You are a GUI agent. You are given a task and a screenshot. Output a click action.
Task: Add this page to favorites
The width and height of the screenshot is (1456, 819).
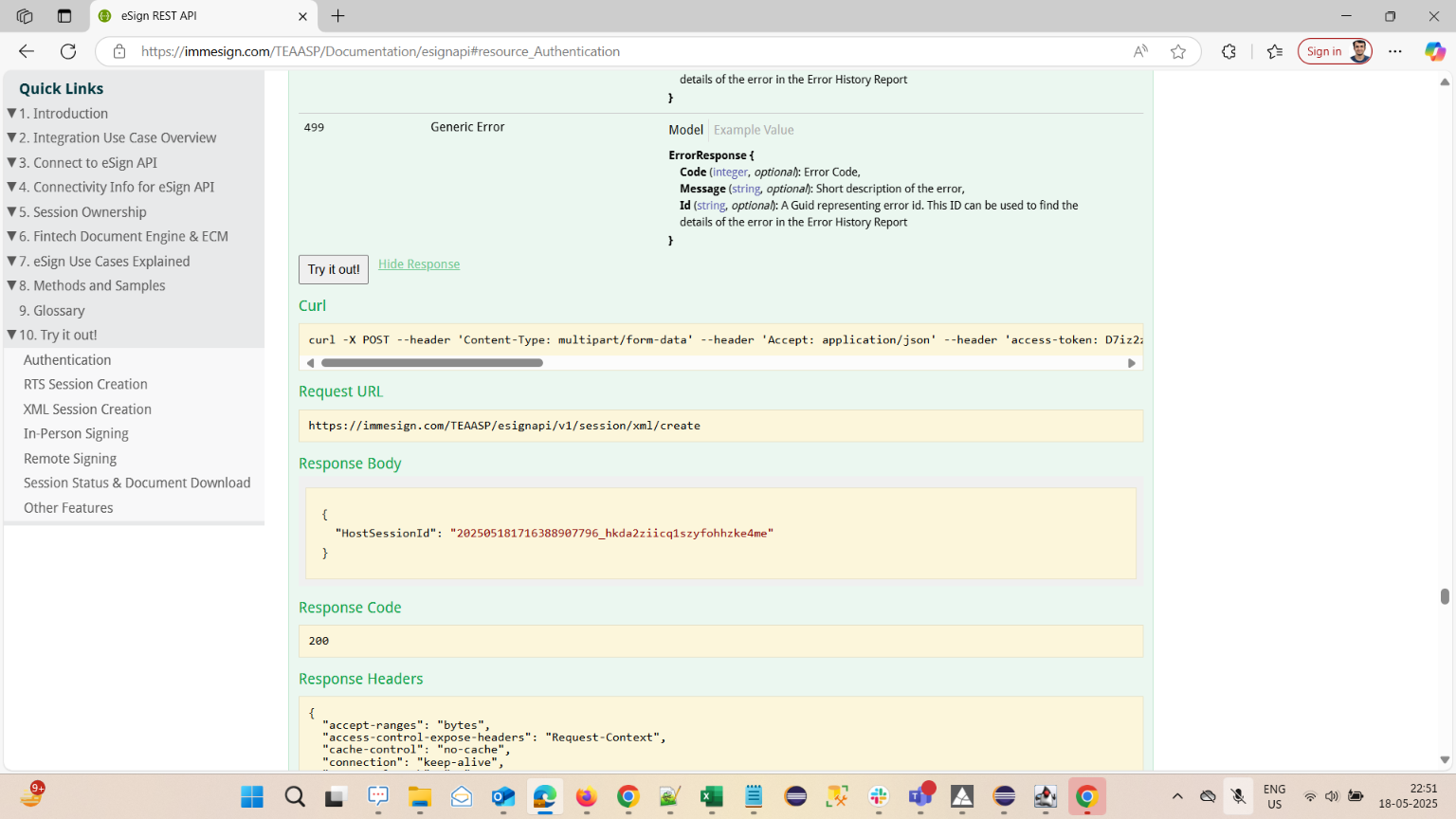pos(1177,51)
